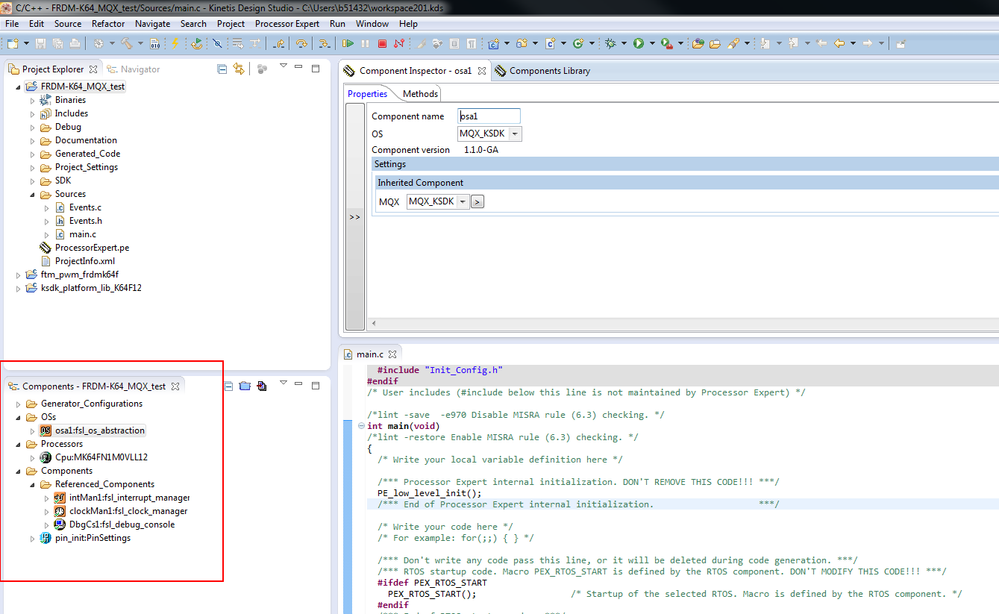Click the External Tools run icon
This screenshot has height=614, width=999.
point(666,43)
